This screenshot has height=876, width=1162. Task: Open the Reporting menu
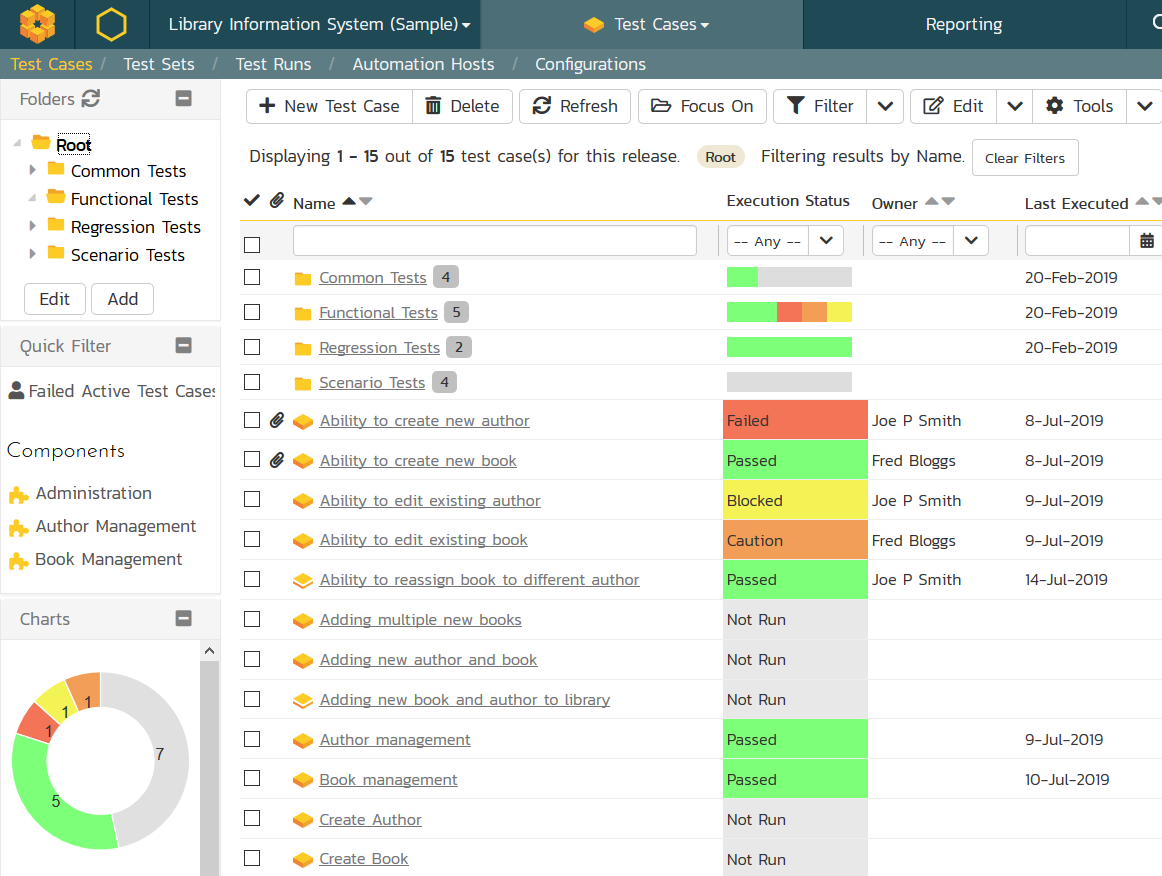point(963,24)
